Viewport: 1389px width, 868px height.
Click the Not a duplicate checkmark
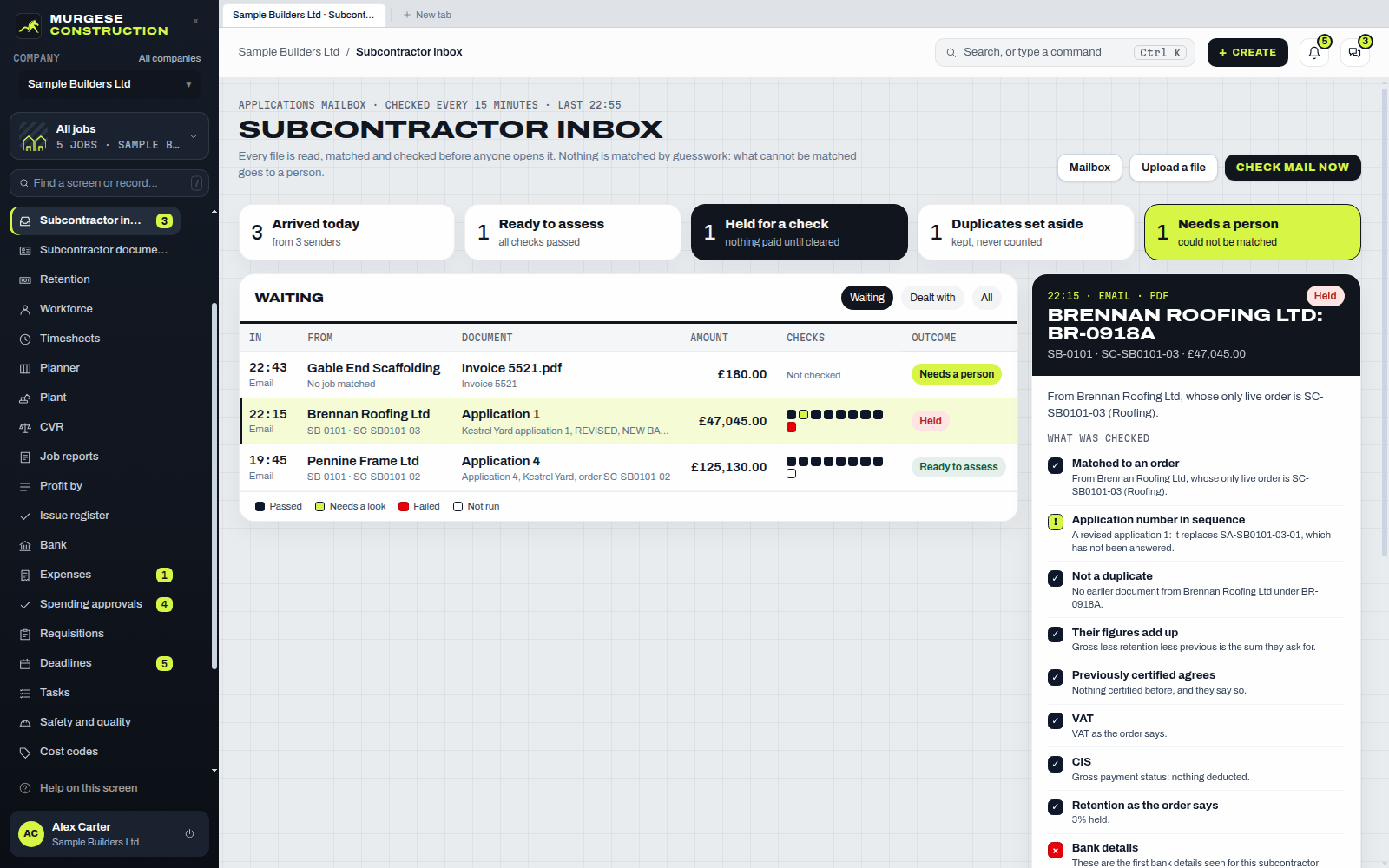click(x=1056, y=578)
